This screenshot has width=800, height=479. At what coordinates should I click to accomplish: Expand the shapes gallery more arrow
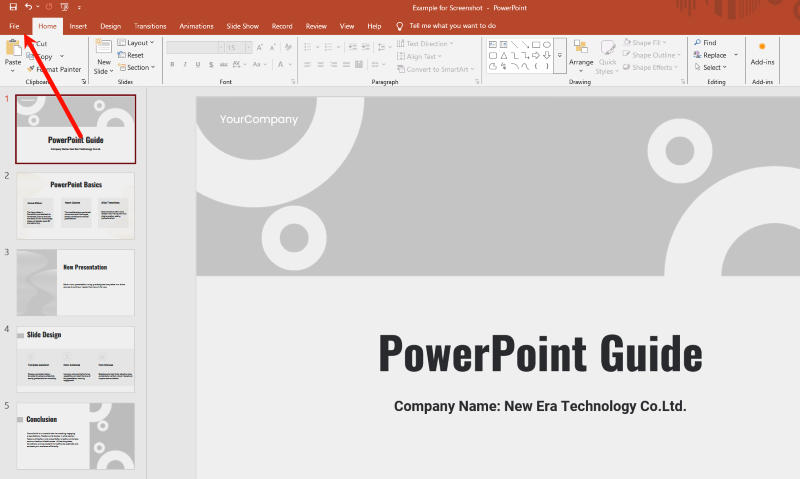pos(560,56)
